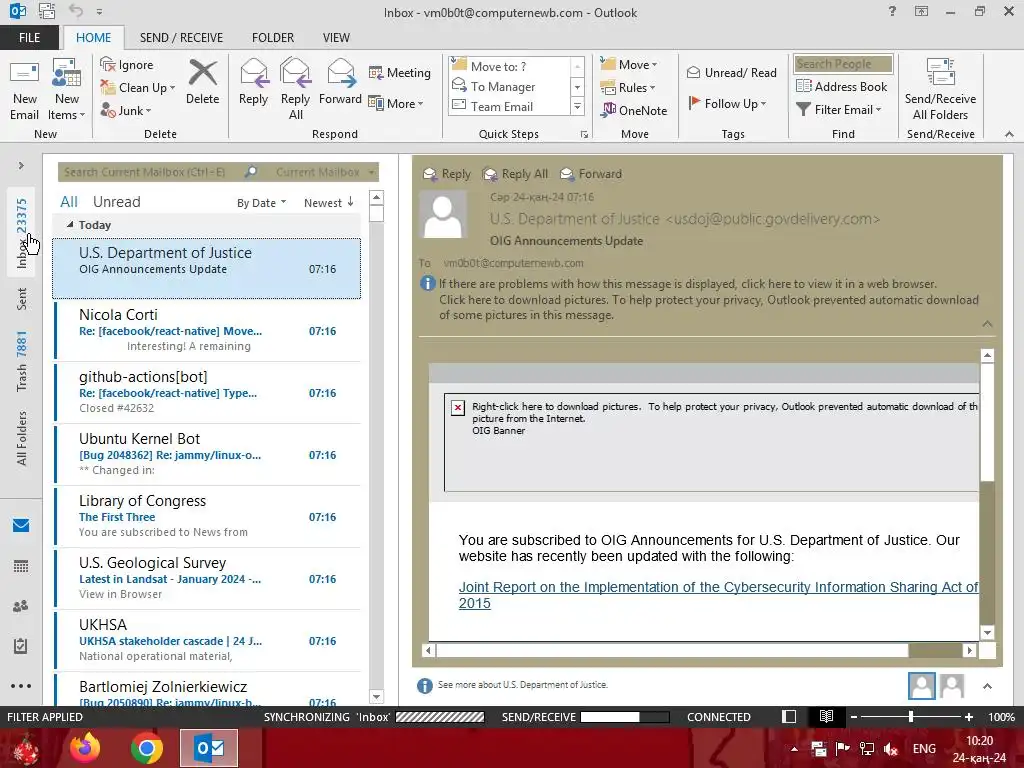Open the Filter Email dropdown
The image size is (1024, 768).
click(839, 110)
